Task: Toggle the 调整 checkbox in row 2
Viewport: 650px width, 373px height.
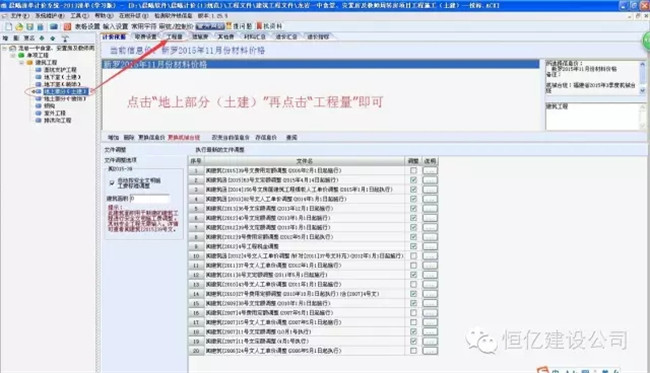Action: point(413,180)
